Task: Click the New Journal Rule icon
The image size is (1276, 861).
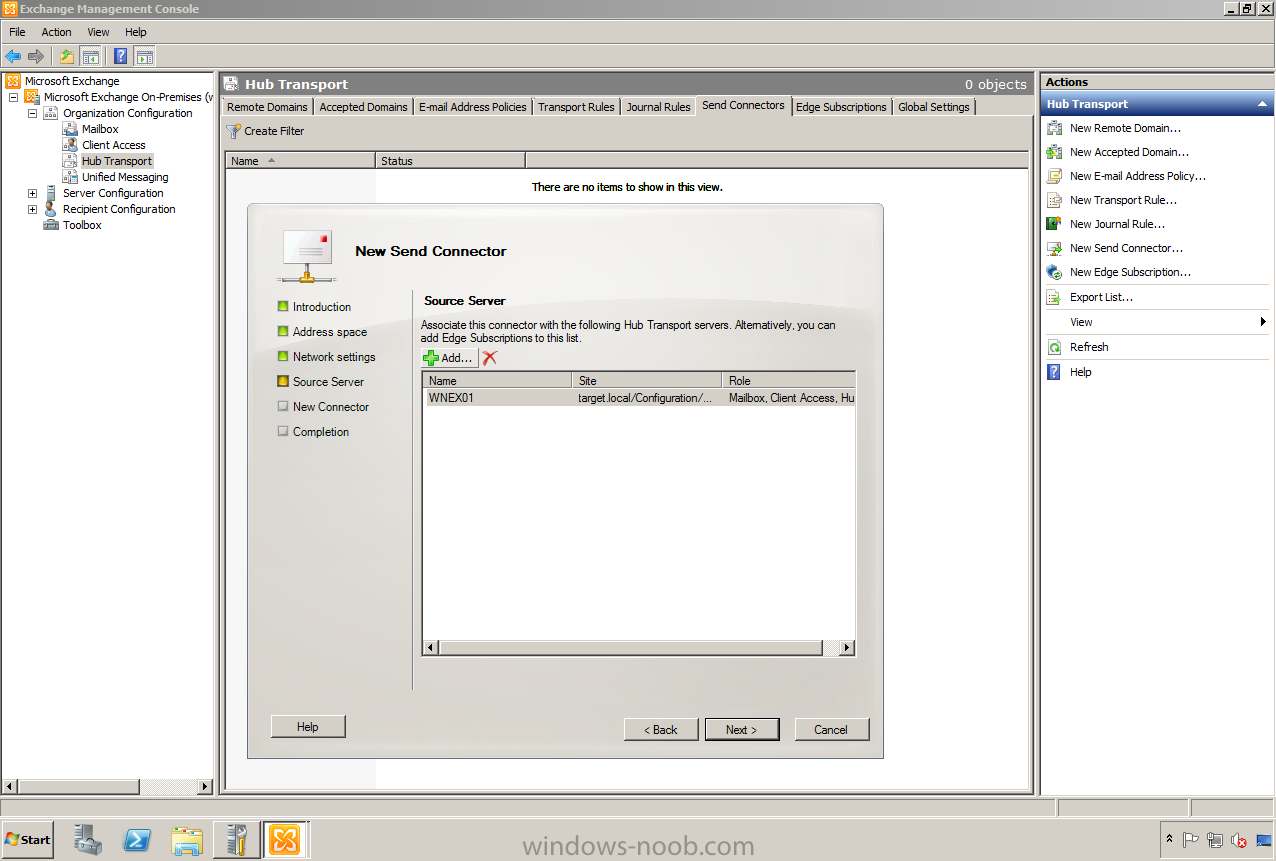Action: (x=1054, y=224)
